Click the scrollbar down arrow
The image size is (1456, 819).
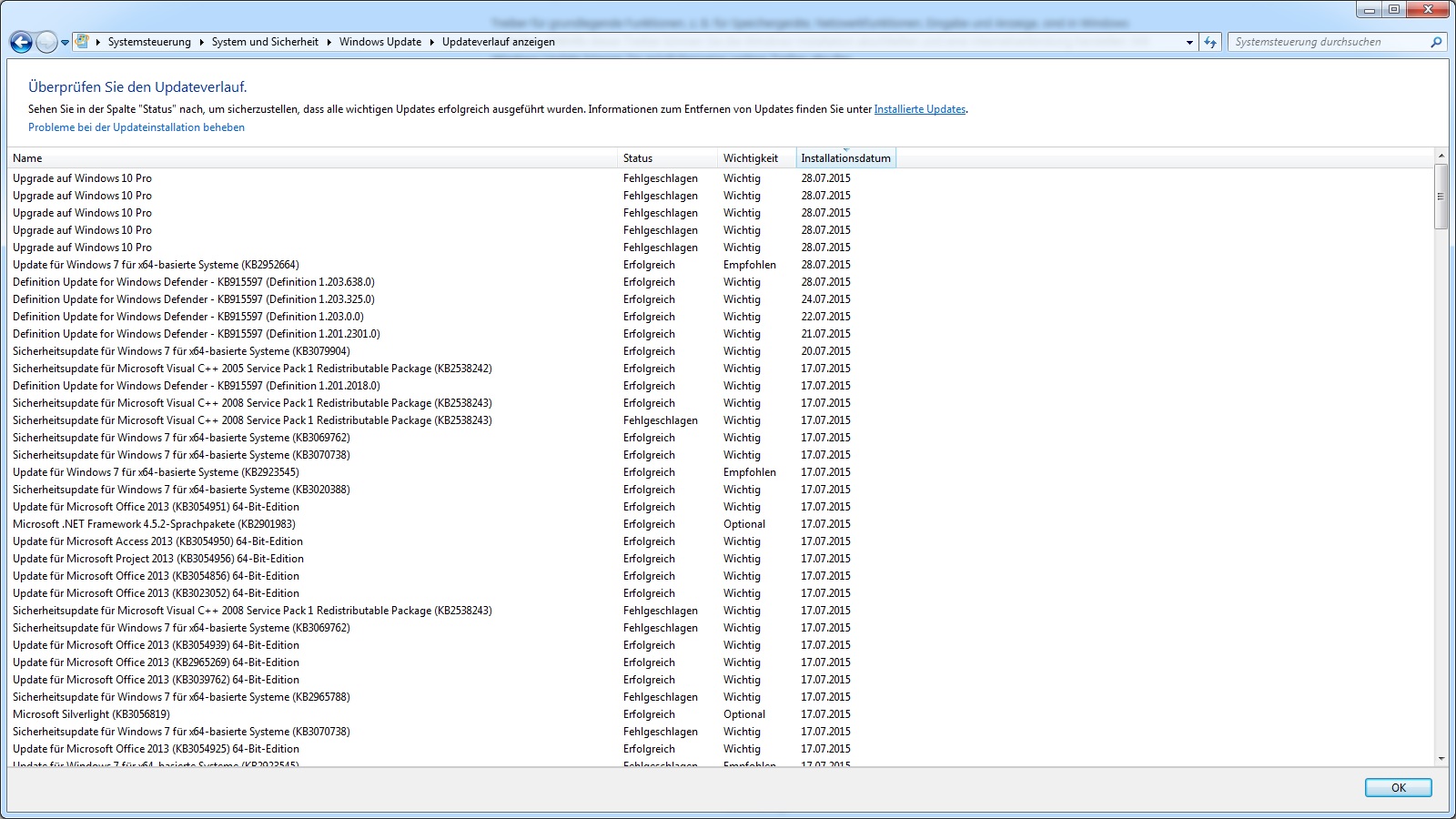click(x=1441, y=758)
